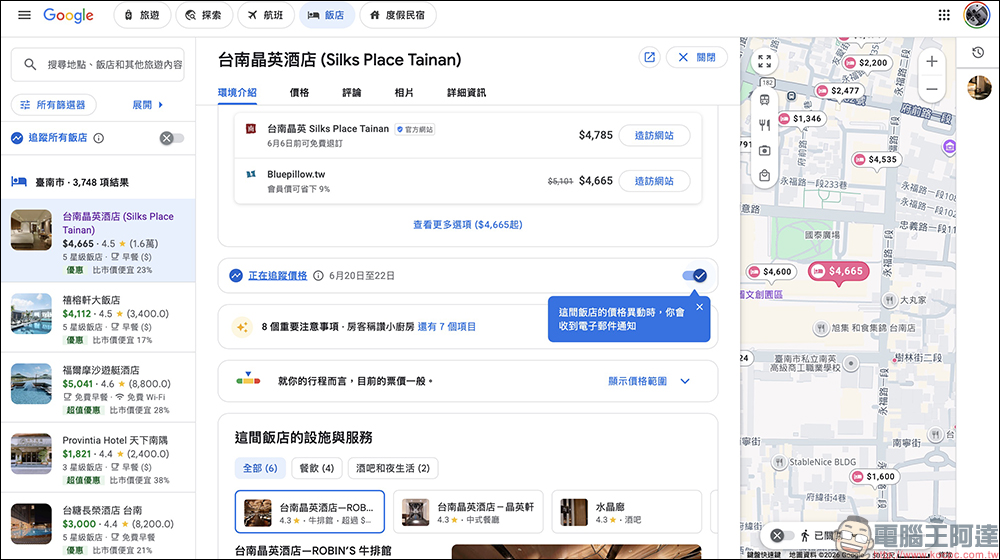Image resolution: width=1000 pixels, height=560 pixels.
Task: Select $1,600 map price marker
Action: [x=874, y=476]
